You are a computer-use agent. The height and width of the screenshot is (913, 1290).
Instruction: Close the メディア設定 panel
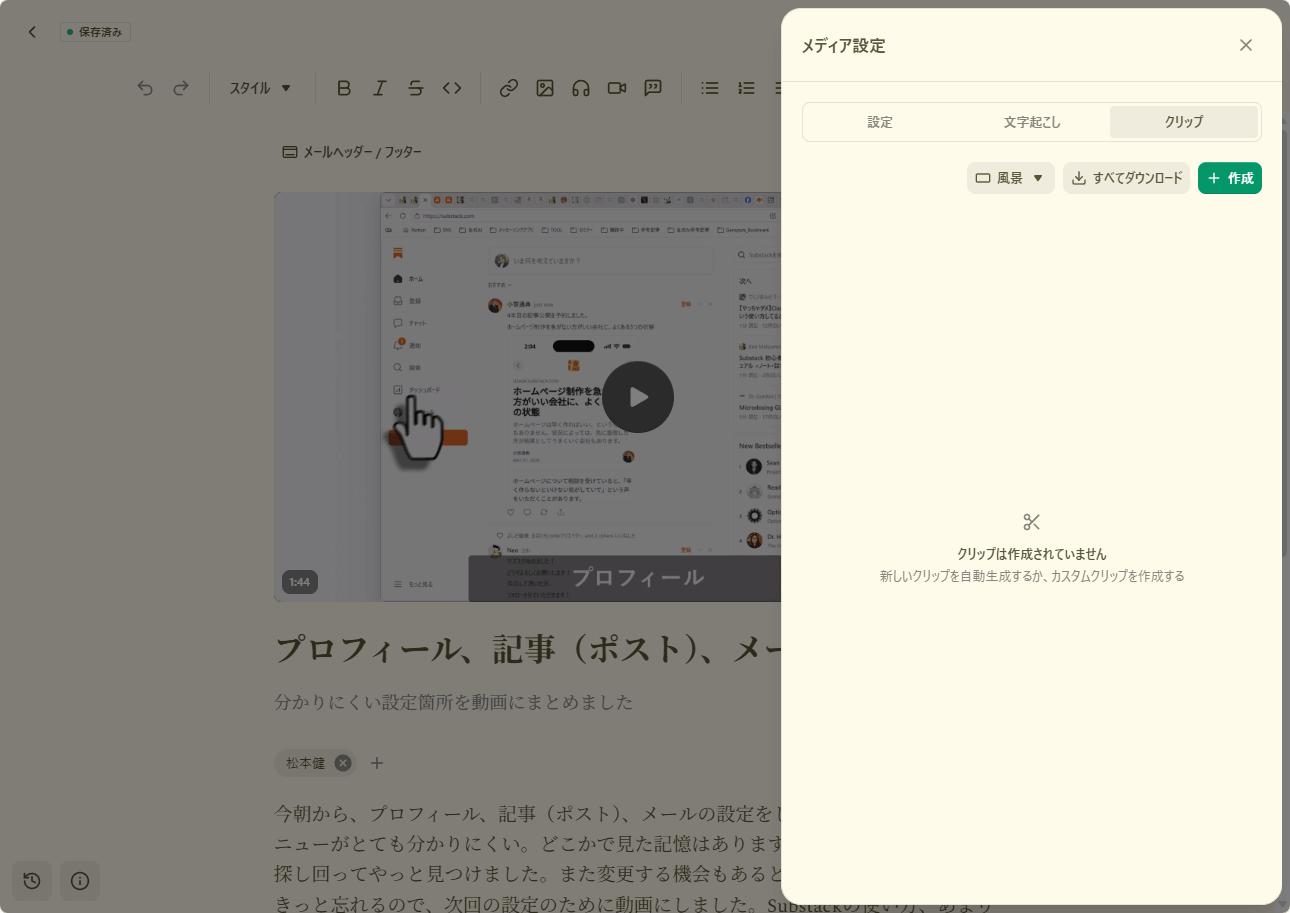click(1246, 45)
